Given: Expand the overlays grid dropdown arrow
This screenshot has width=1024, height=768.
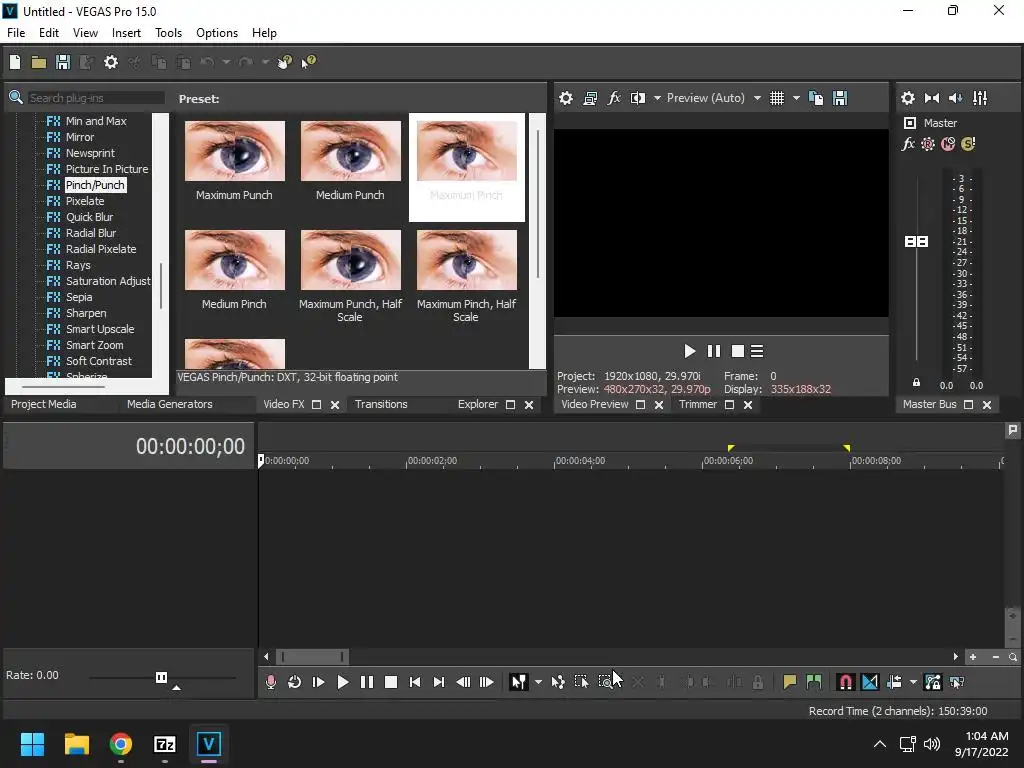Looking at the screenshot, I should 796,98.
